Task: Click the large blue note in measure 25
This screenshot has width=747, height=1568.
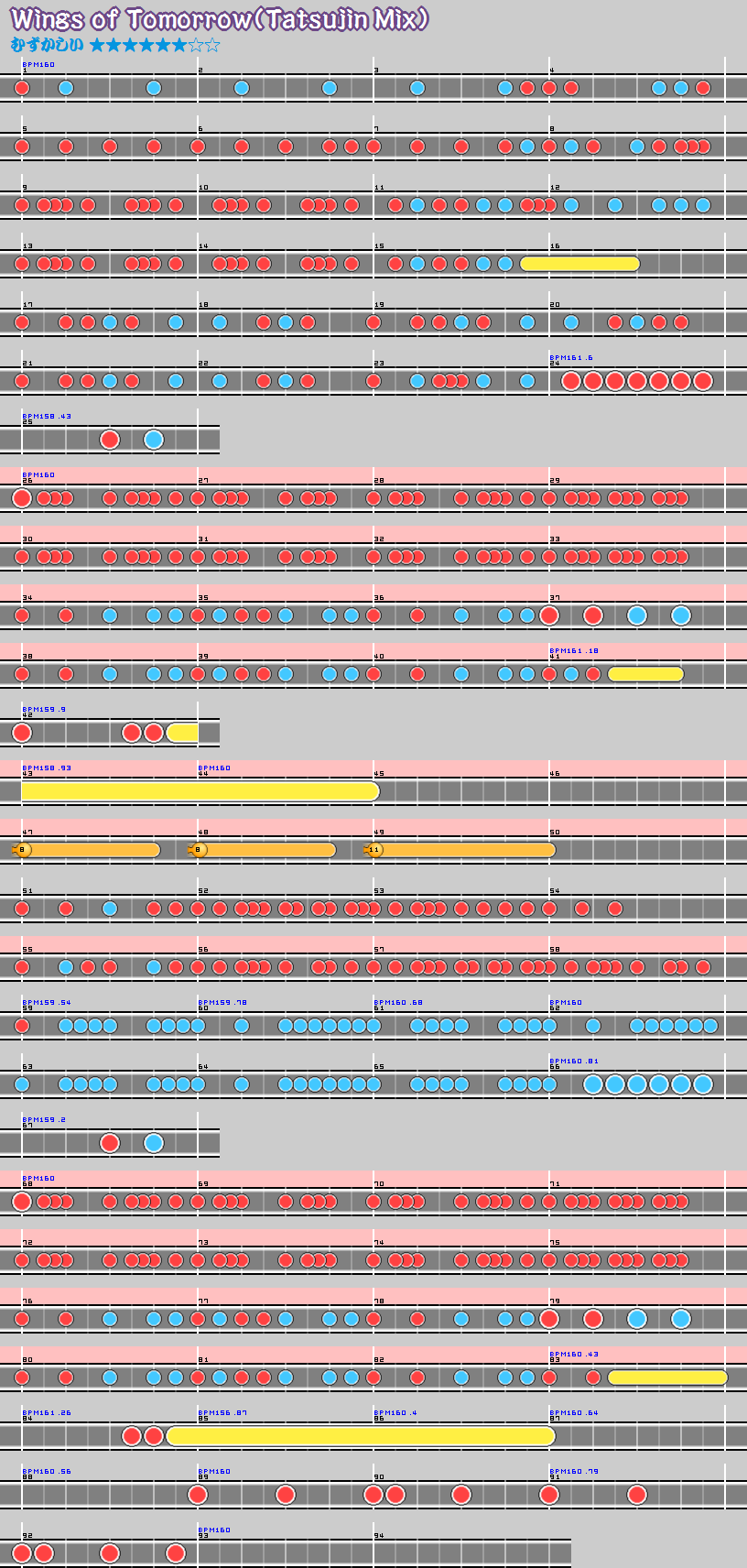Action: 154,440
